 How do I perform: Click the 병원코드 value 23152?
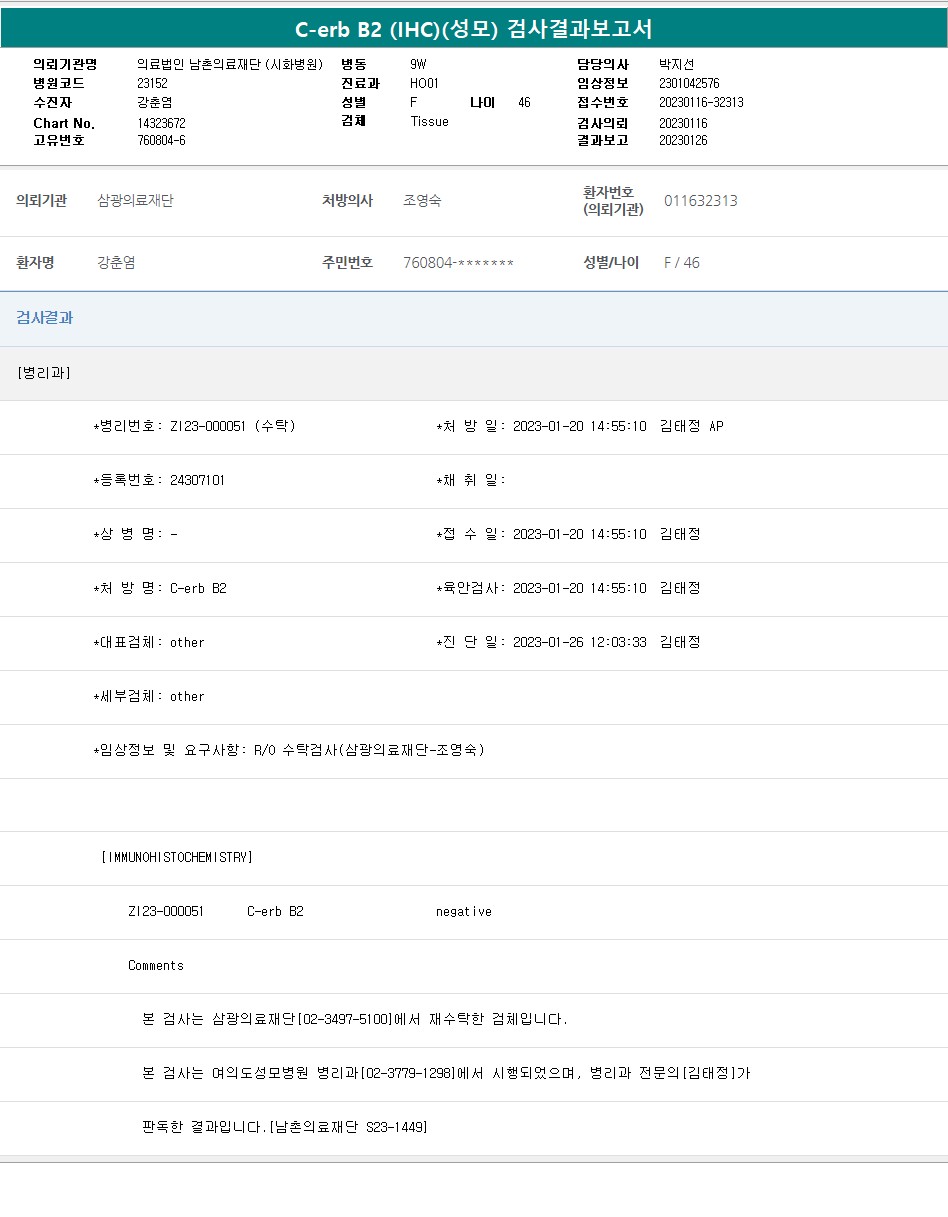coord(152,83)
